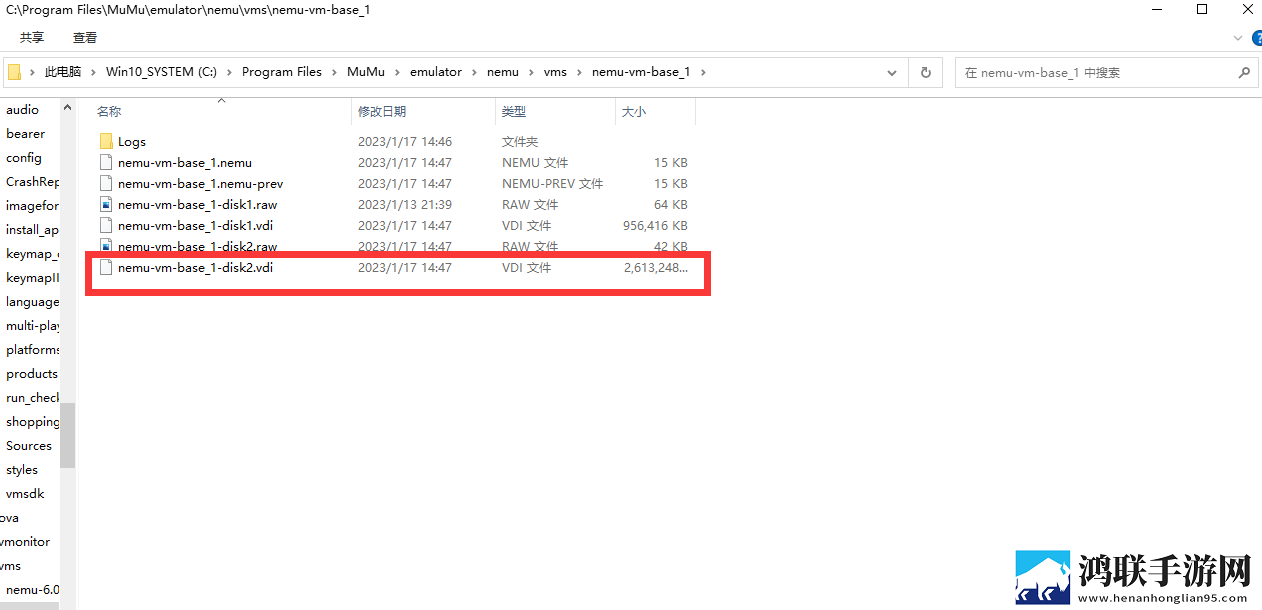Click navigation pane scroll-up arrow

[x=67, y=106]
